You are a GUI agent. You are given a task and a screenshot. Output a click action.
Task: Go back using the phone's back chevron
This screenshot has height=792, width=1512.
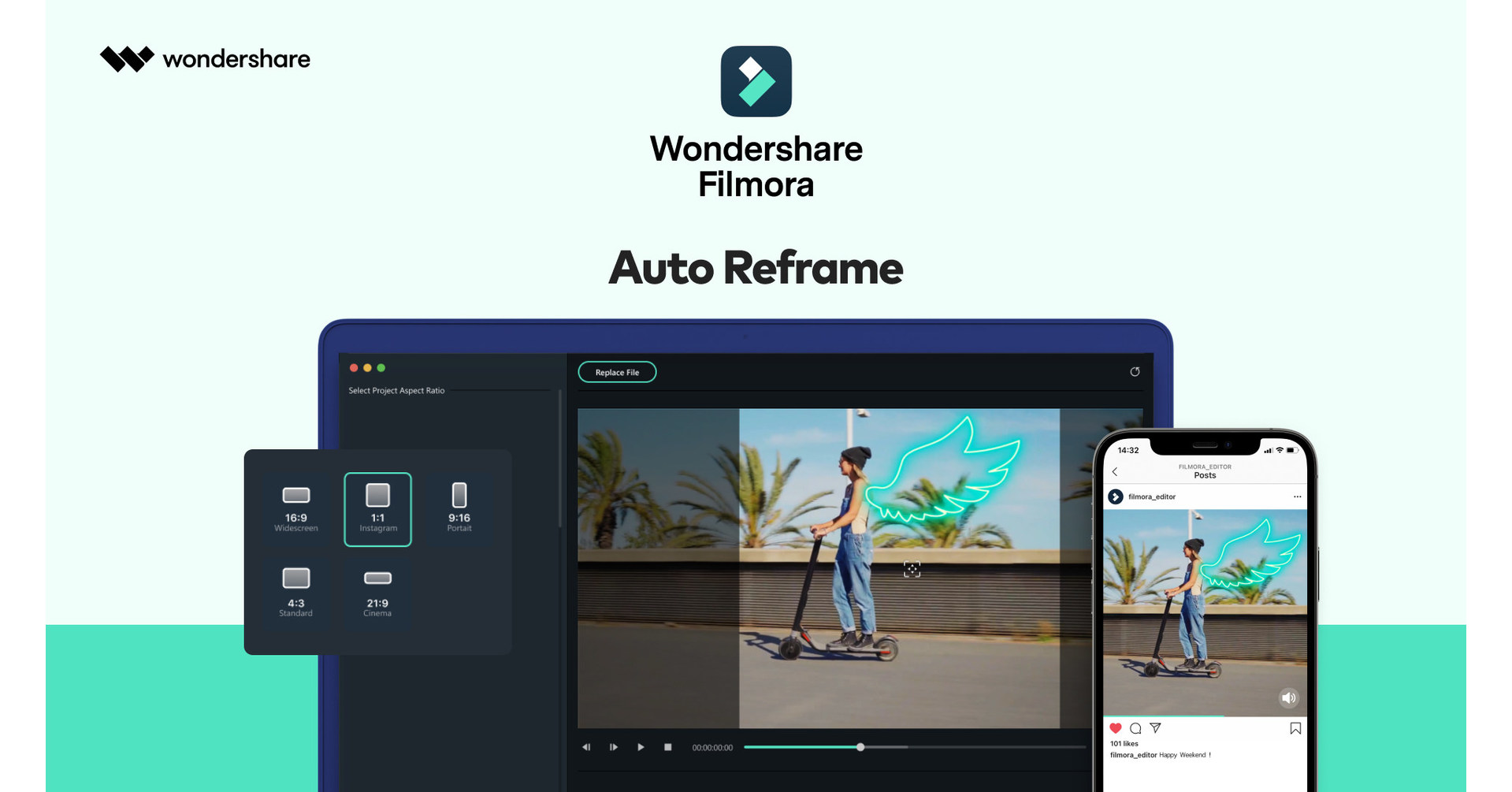(1115, 471)
